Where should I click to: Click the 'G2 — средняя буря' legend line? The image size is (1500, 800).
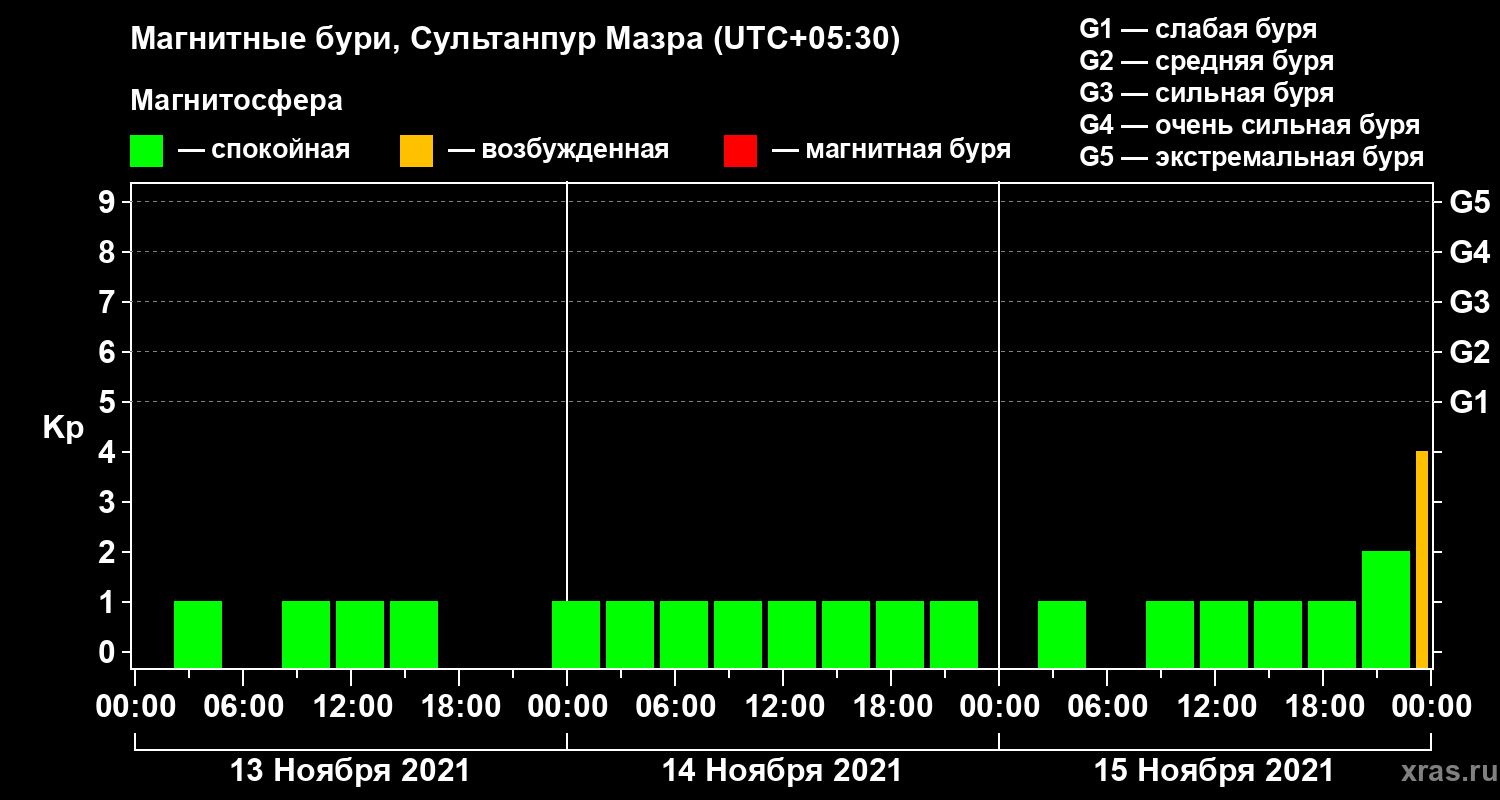pyautogui.click(x=1206, y=61)
